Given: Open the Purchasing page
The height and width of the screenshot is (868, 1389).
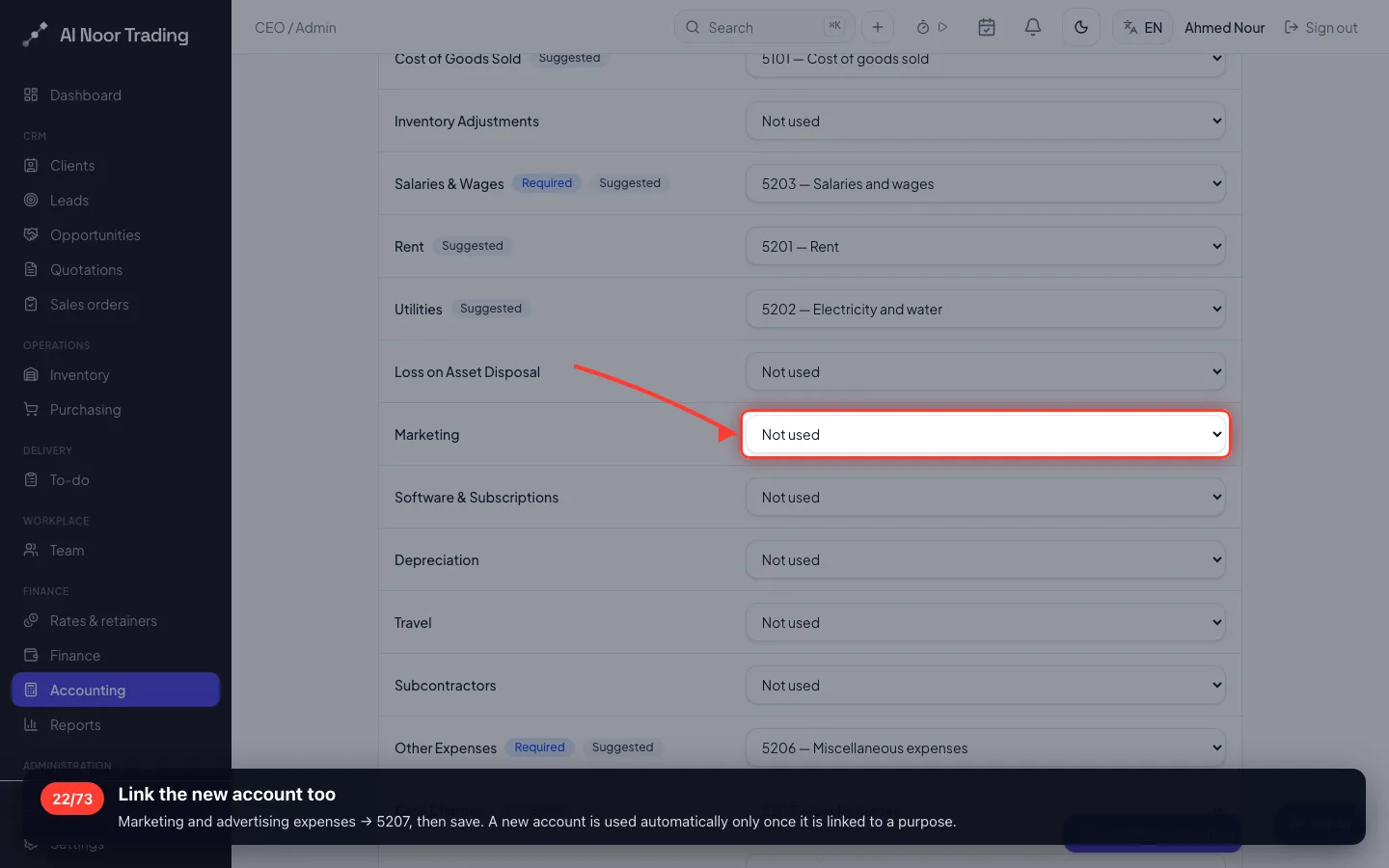Looking at the screenshot, I should click(x=116, y=409).
